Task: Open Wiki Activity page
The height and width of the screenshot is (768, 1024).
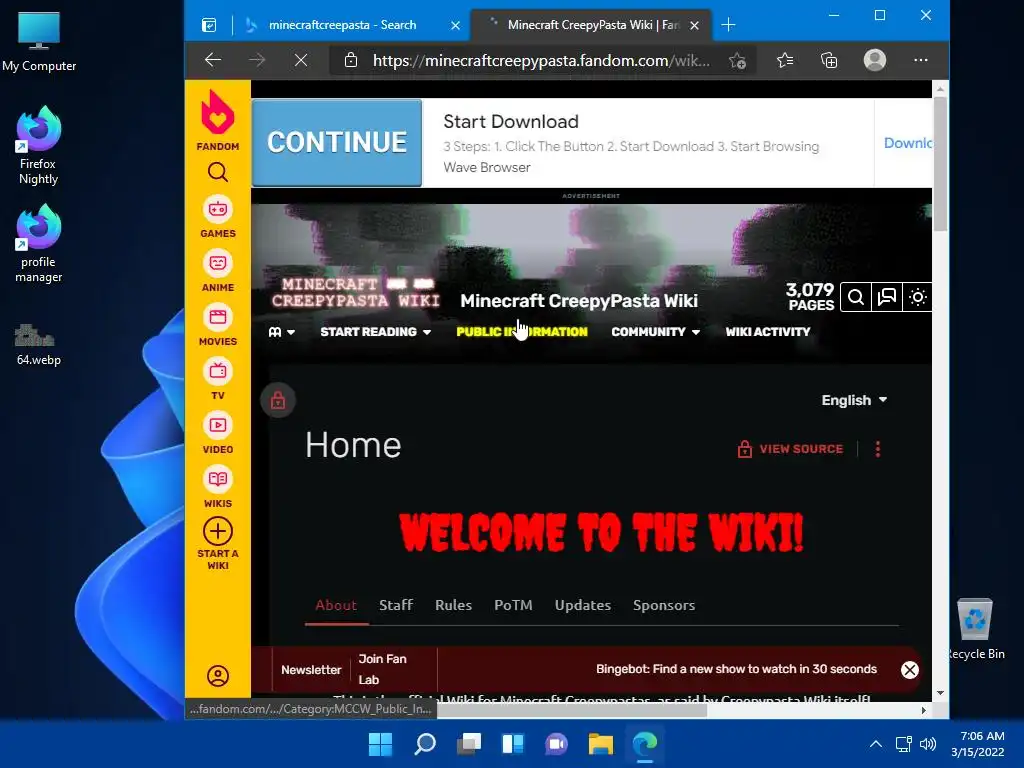Action: coord(767,332)
